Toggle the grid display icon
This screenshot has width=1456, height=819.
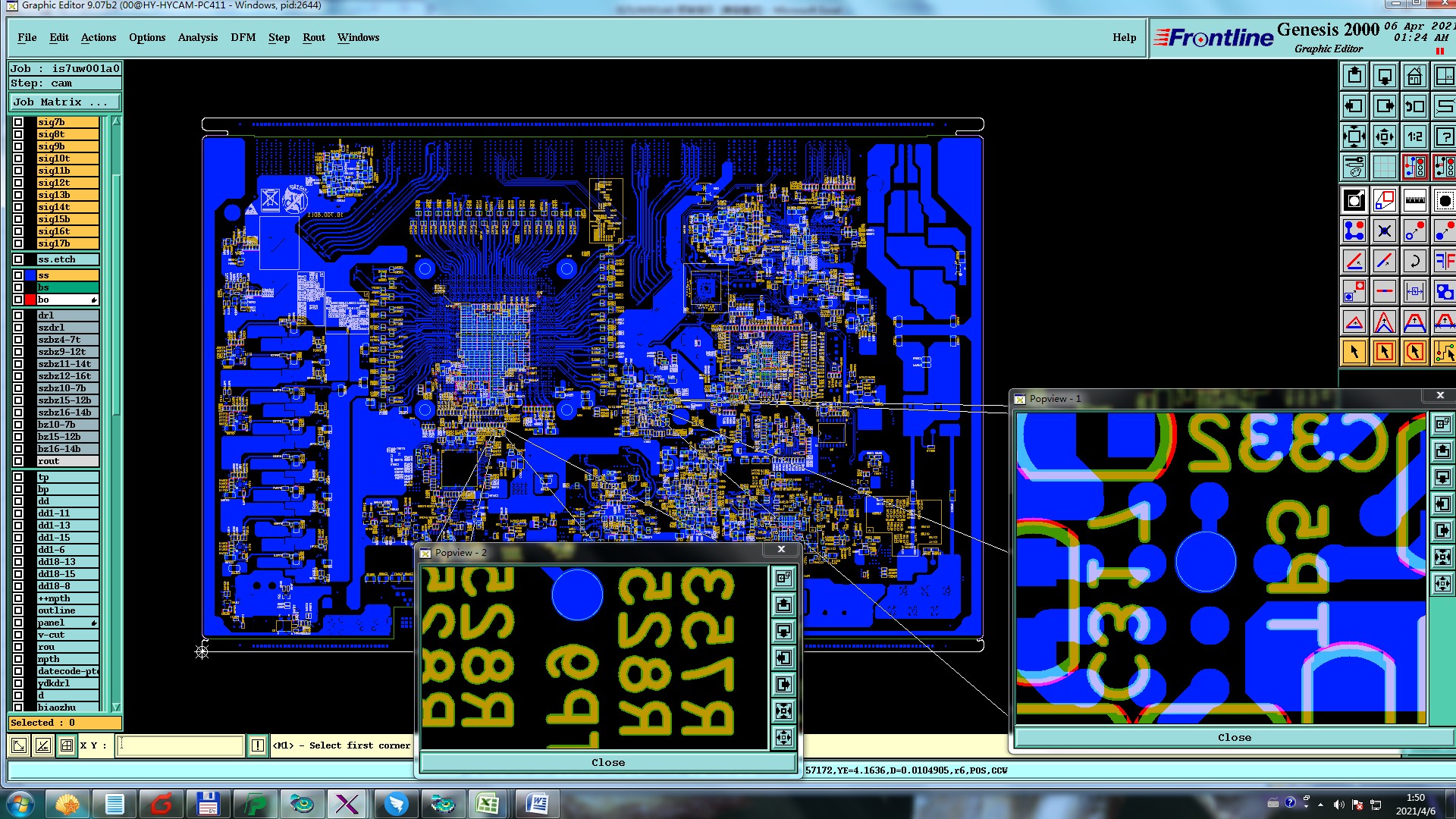coord(1385,167)
